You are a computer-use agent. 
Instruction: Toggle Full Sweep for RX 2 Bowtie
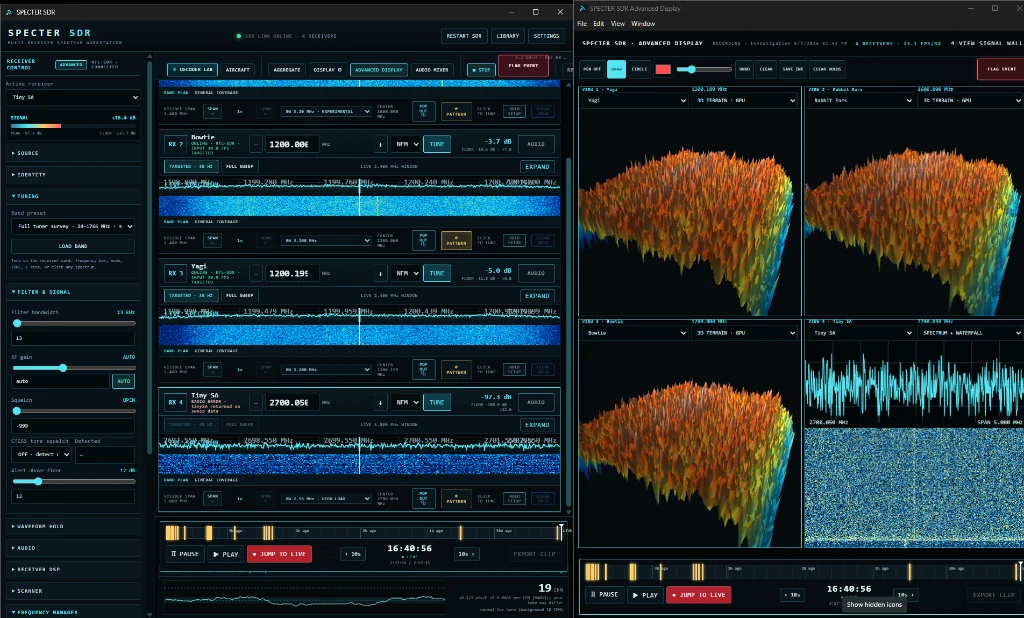pos(240,167)
